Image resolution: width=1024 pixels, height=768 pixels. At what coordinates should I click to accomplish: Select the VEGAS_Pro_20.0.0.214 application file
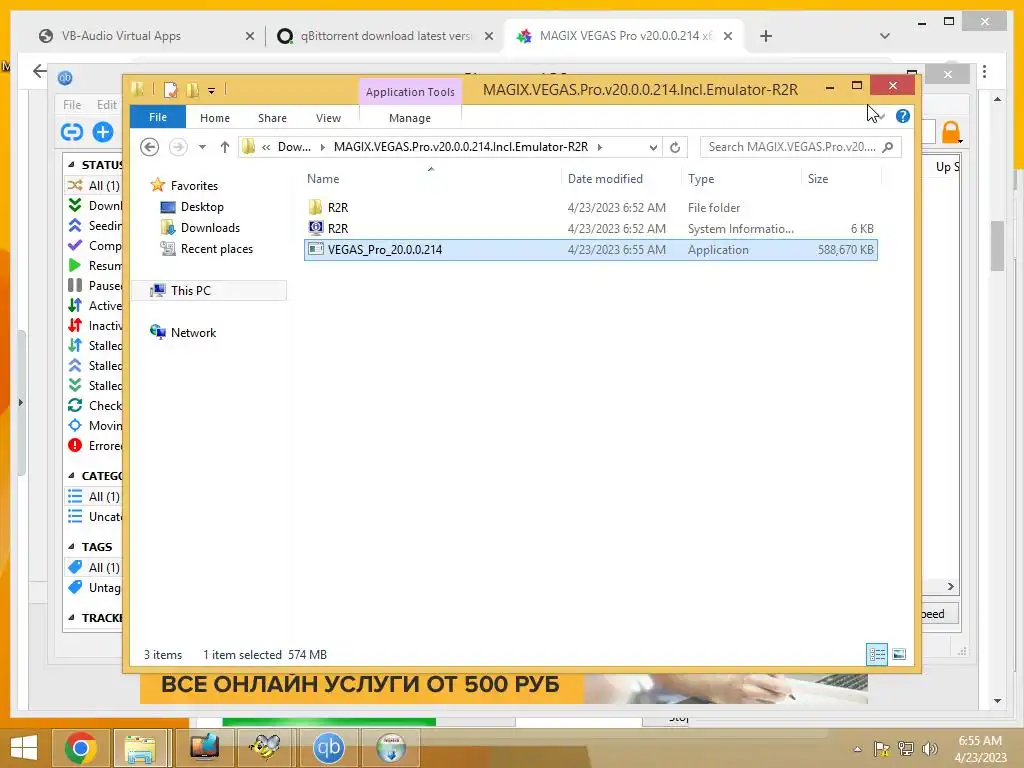(x=590, y=249)
